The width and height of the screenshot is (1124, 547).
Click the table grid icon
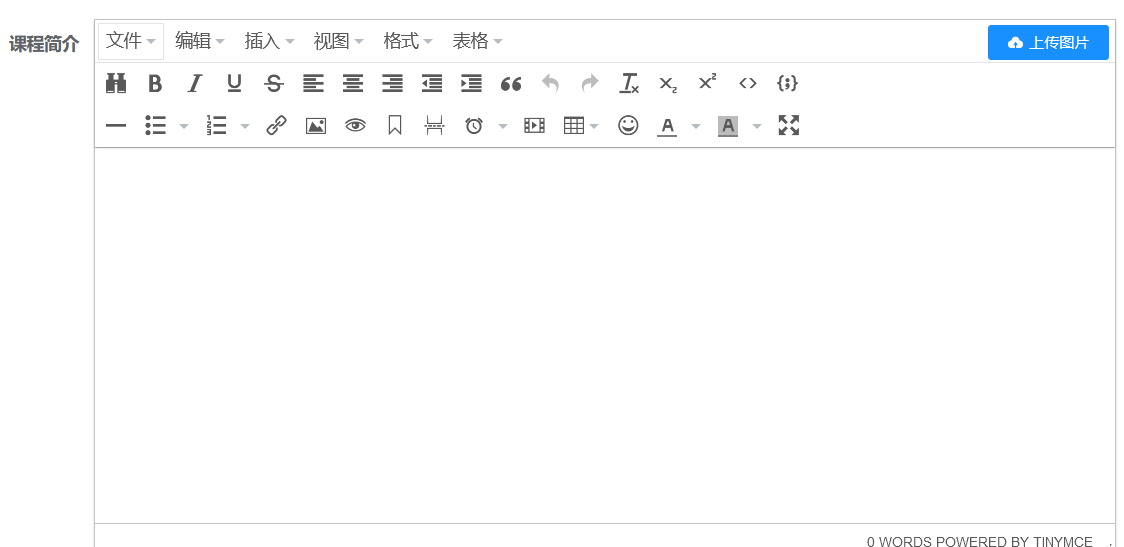[573, 126]
